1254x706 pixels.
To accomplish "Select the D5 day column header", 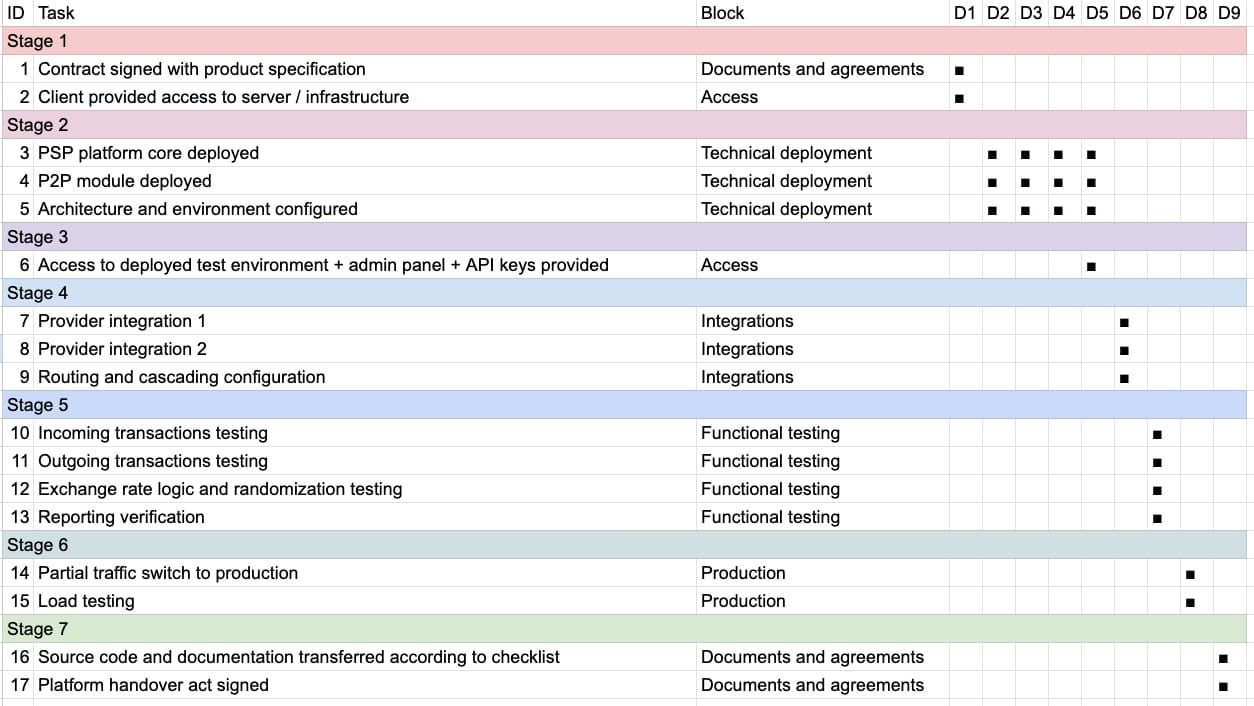I will [x=1097, y=13].
